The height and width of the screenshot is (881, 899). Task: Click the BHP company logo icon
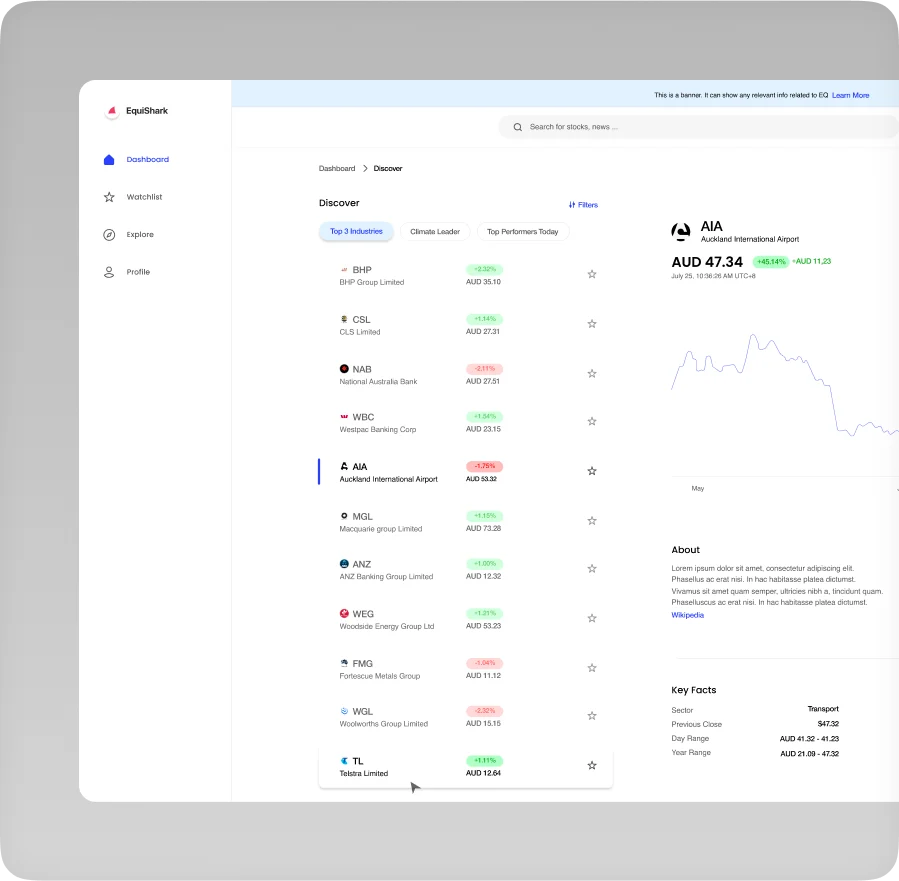344,269
